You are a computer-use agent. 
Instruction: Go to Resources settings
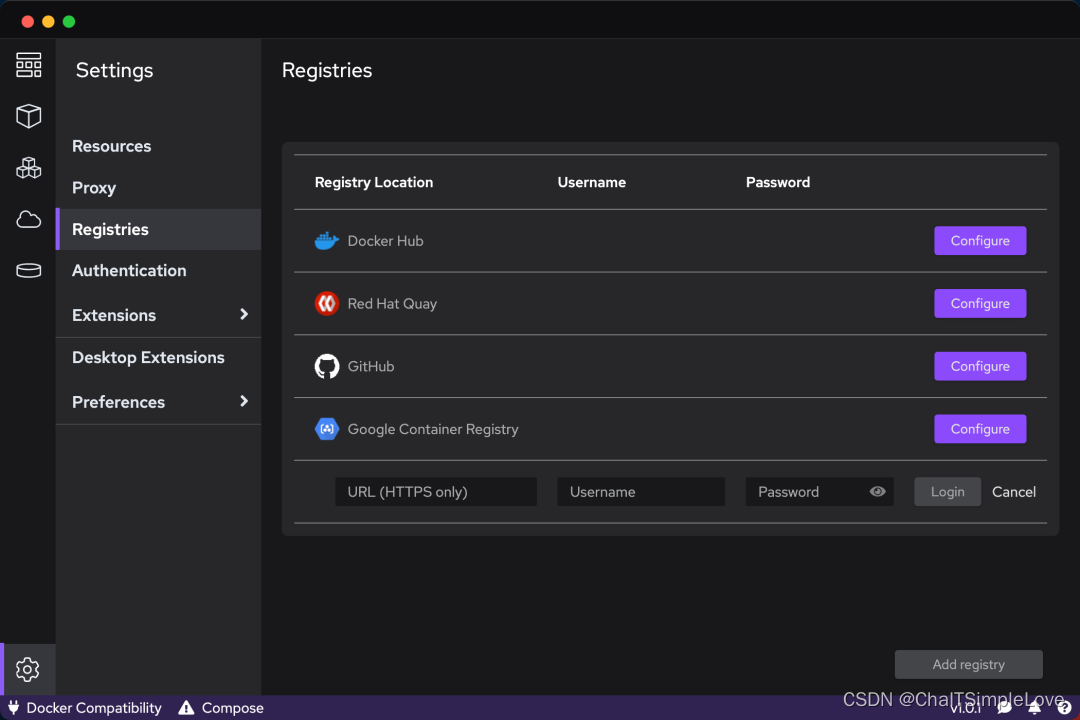pyautogui.click(x=158, y=146)
